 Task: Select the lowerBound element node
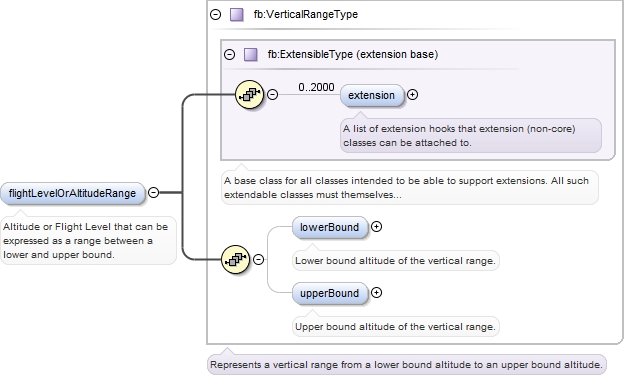coord(330,227)
